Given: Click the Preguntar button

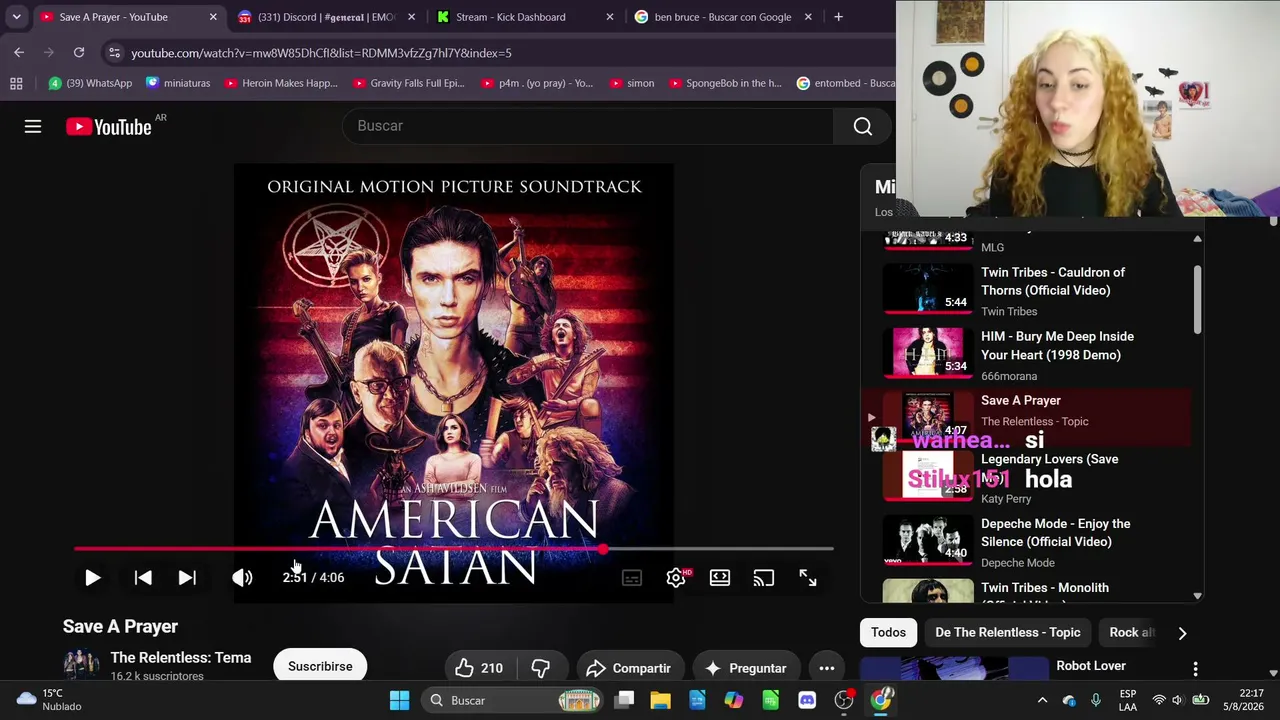Looking at the screenshot, I should (x=746, y=668).
